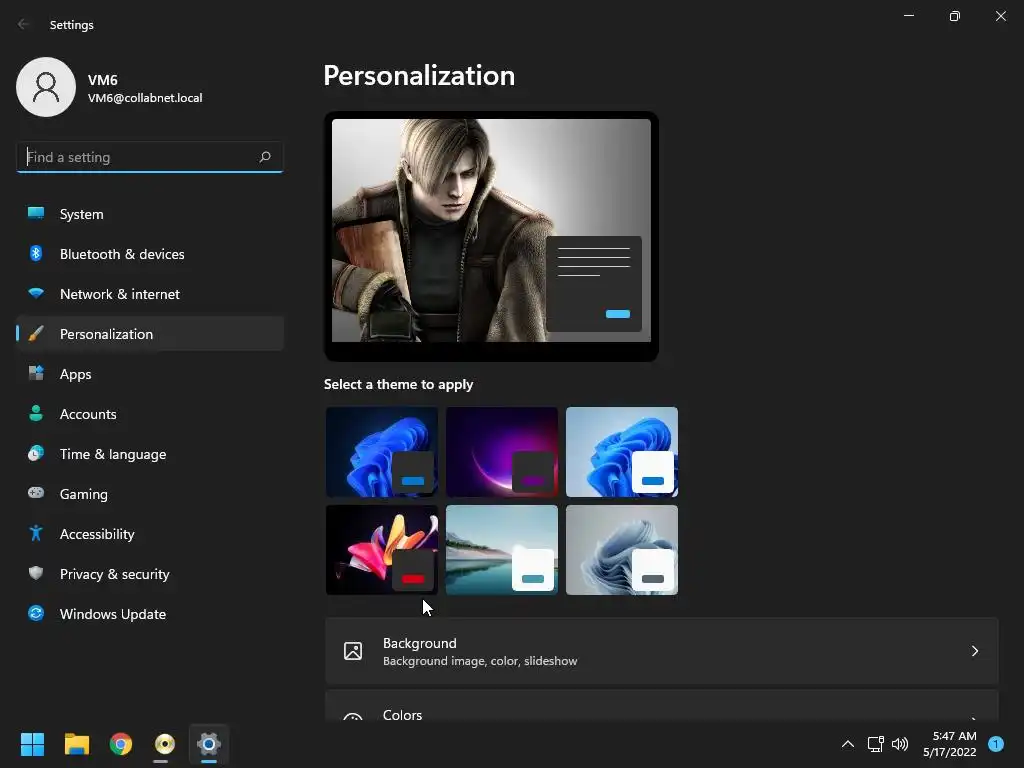Viewport: 1024px width, 768px height.
Task: Apply the dark blue bloom theme
Action: (x=381, y=452)
